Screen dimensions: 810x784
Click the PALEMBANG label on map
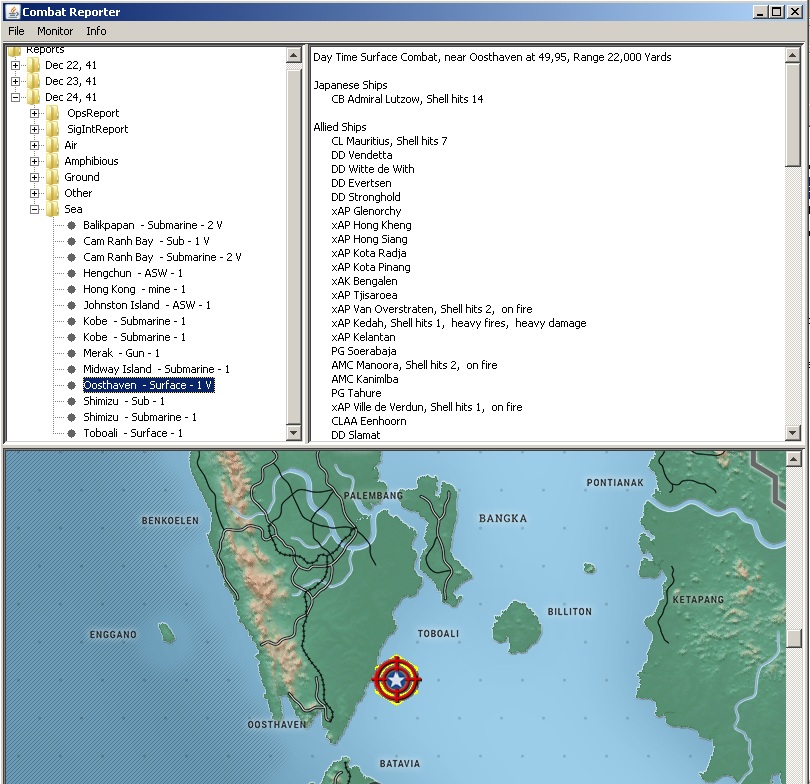373,496
